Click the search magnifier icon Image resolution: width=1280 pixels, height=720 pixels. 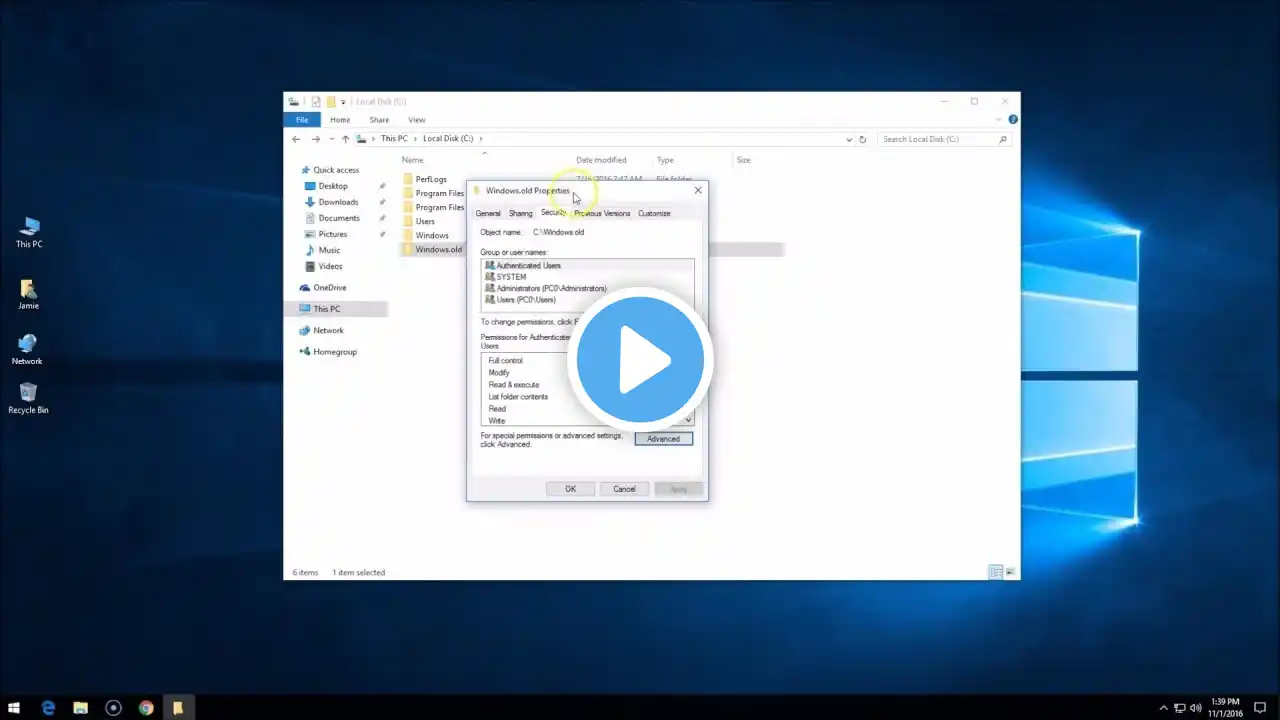coord(1003,139)
